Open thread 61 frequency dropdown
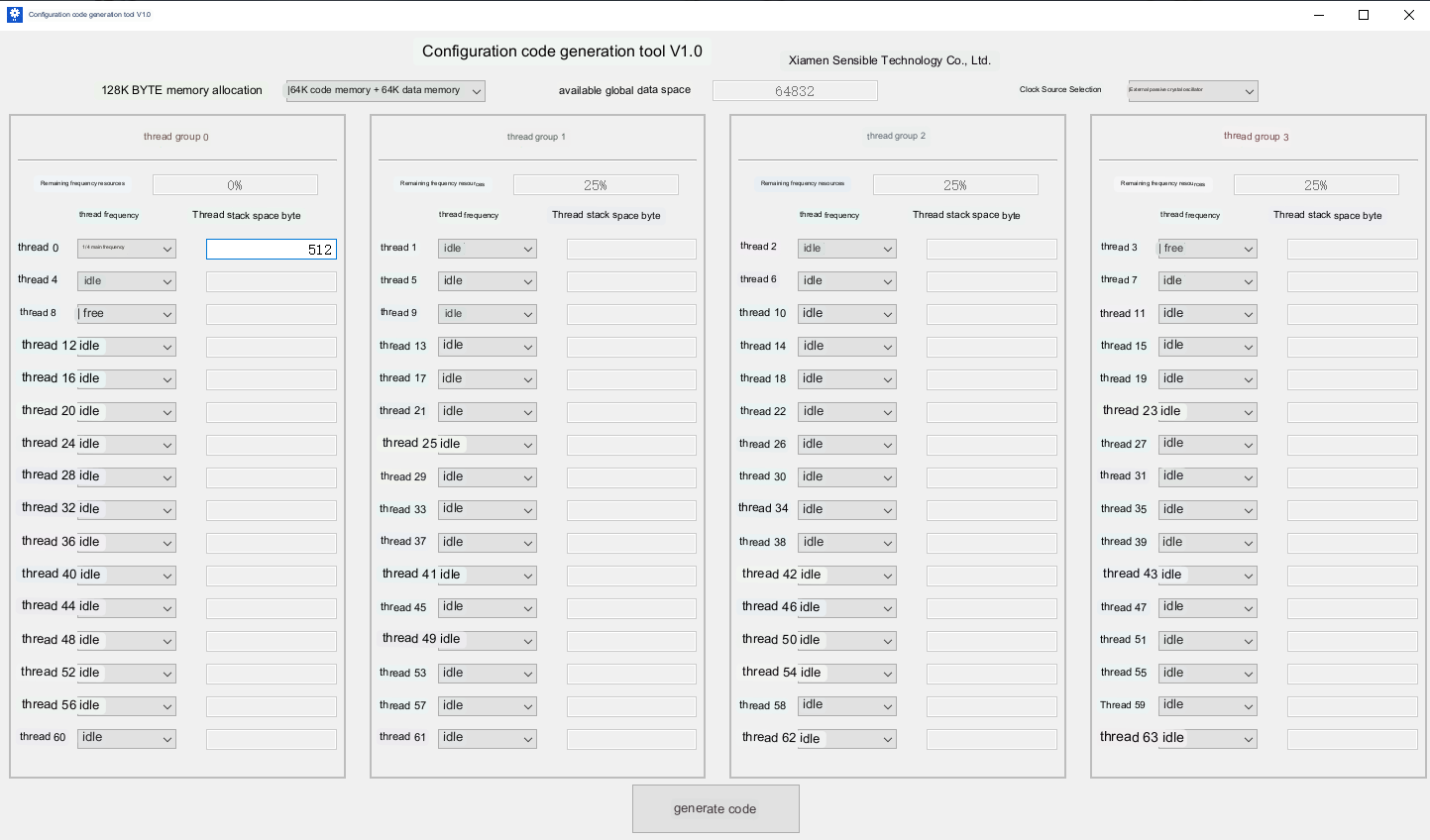This screenshot has width=1430, height=840. [487, 739]
